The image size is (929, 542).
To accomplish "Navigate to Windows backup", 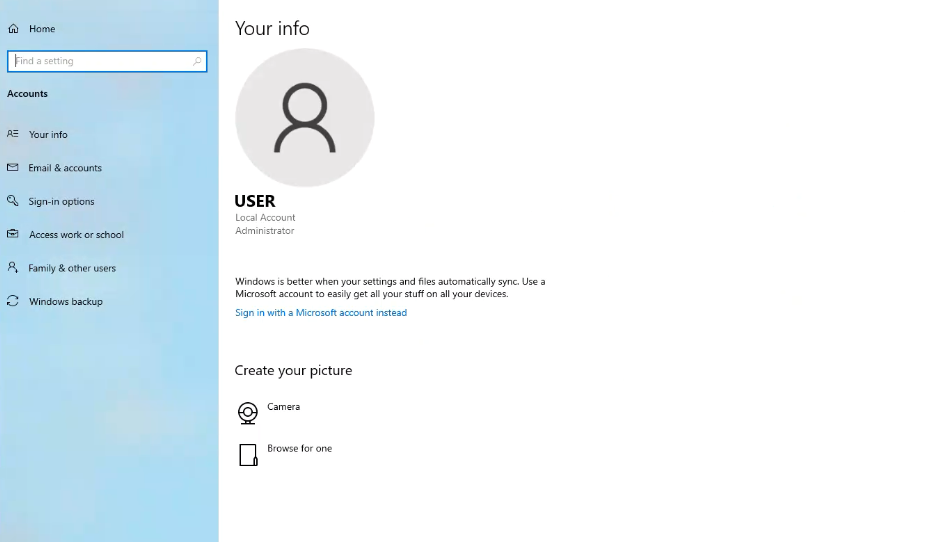I will 66,301.
